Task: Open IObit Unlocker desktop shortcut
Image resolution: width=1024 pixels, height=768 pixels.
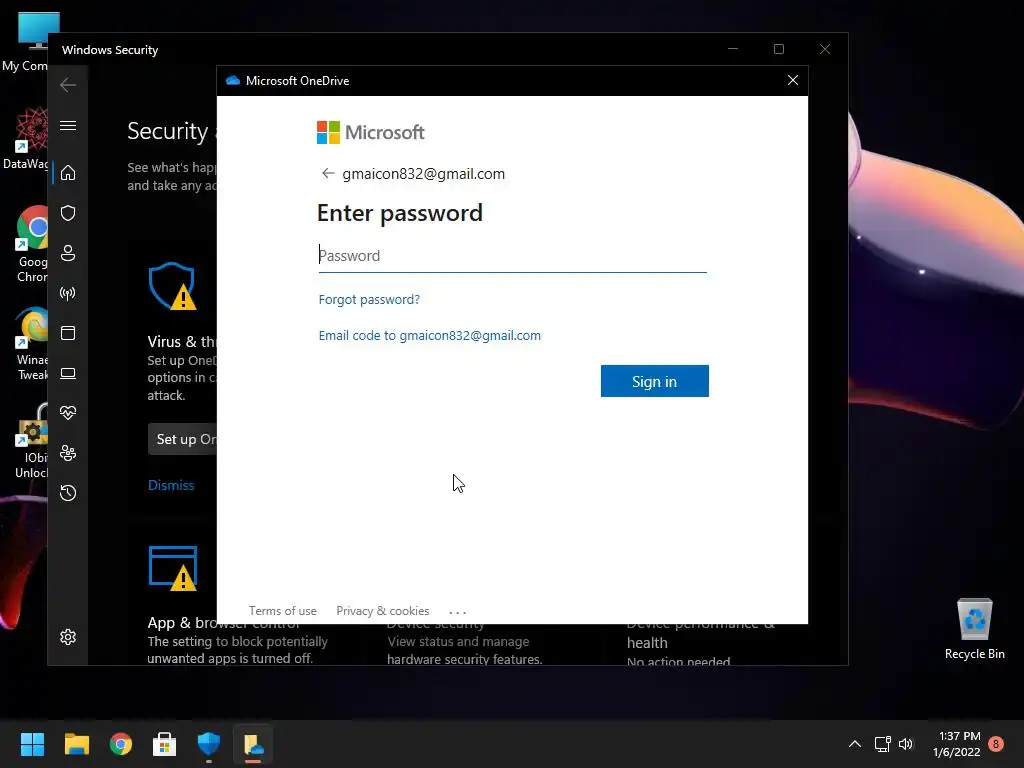Action: click(31, 441)
